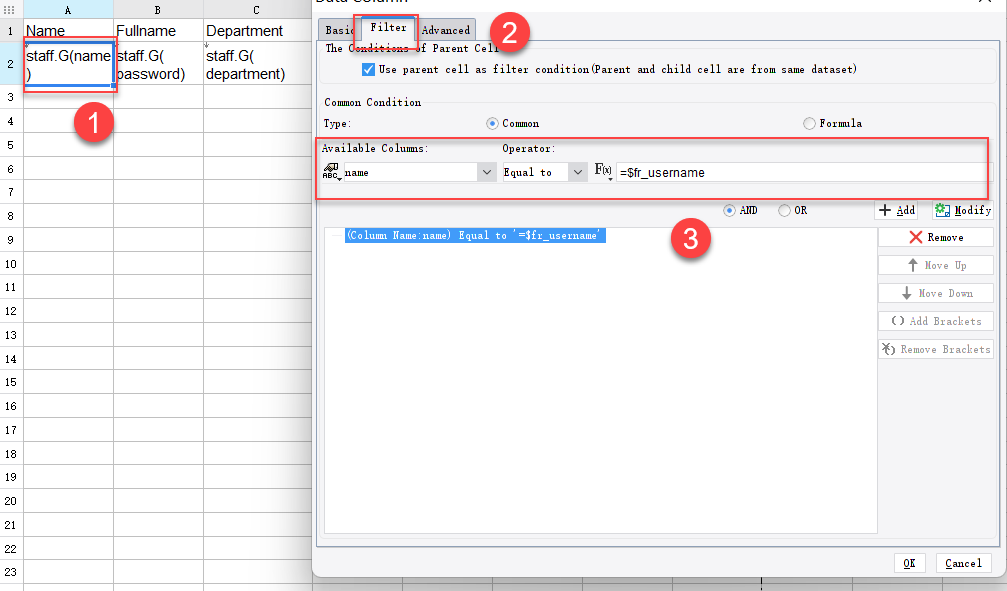Open the F(x) formula editor
Viewport: 1007px width, 591px height.
pos(602,169)
